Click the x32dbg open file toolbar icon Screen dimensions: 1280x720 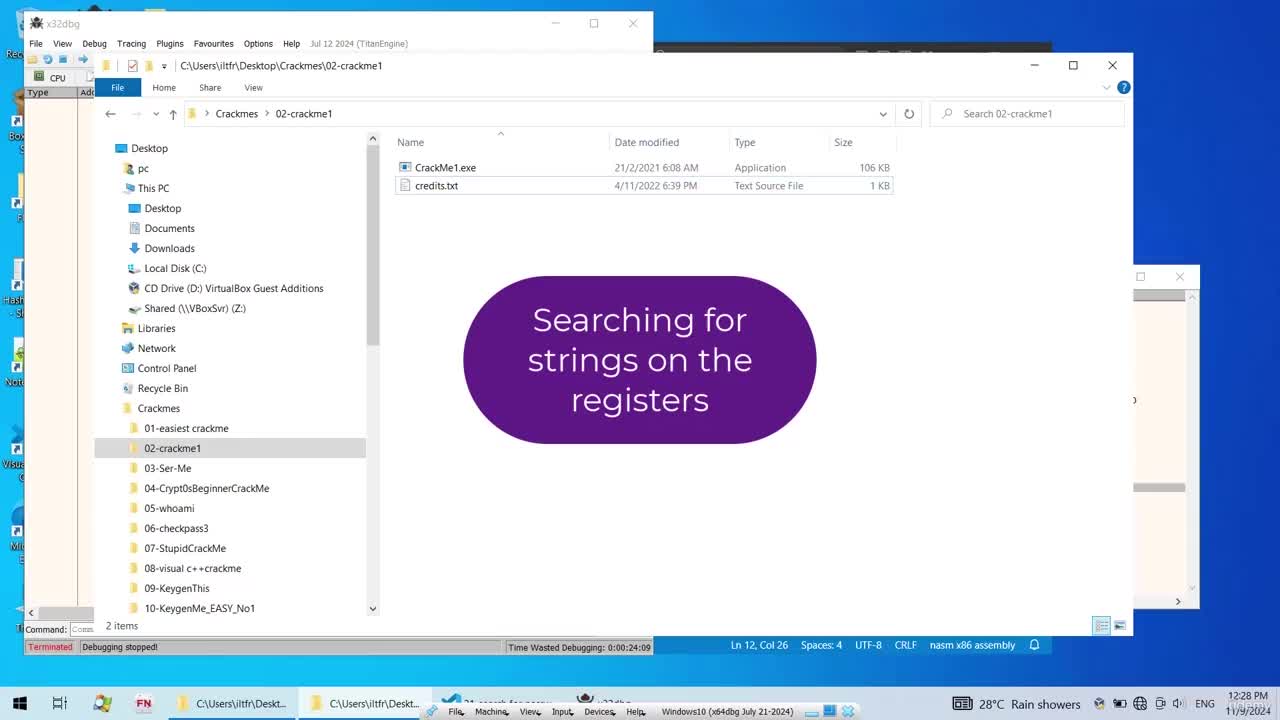[33, 60]
